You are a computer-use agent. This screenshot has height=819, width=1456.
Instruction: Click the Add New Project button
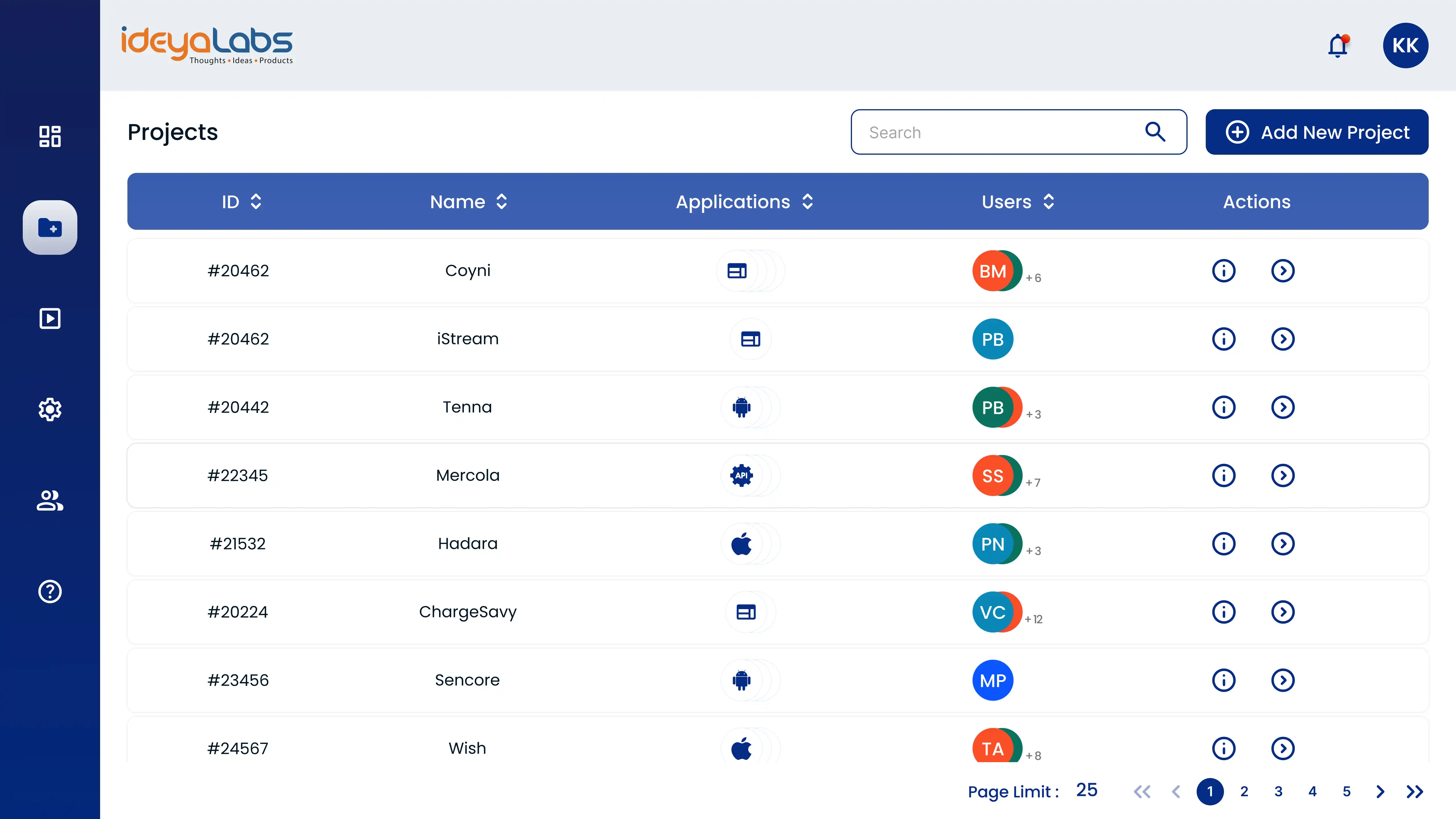[x=1317, y=132]
